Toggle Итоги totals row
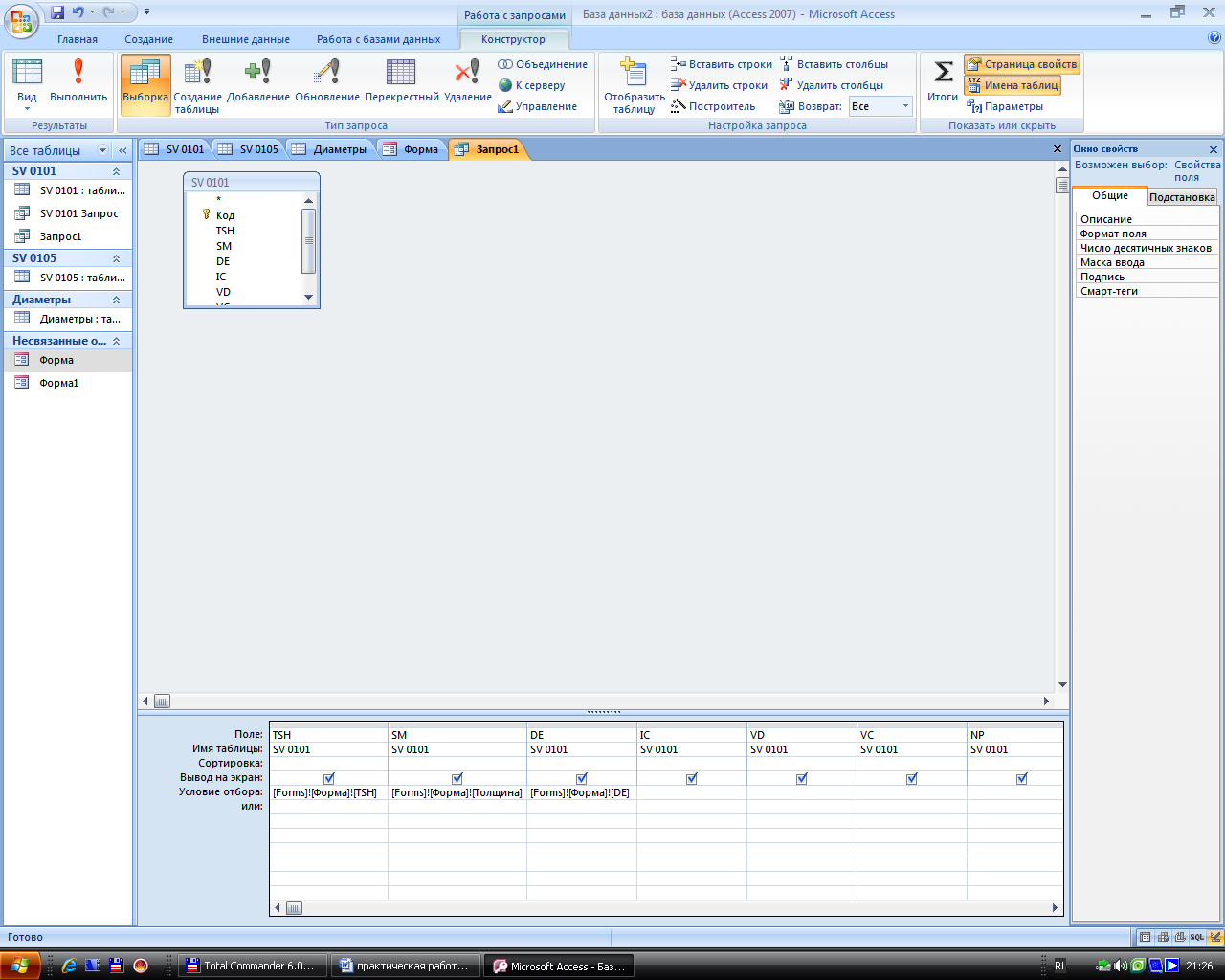This screenshot has width=1225, height=980. tap(943, 82)
